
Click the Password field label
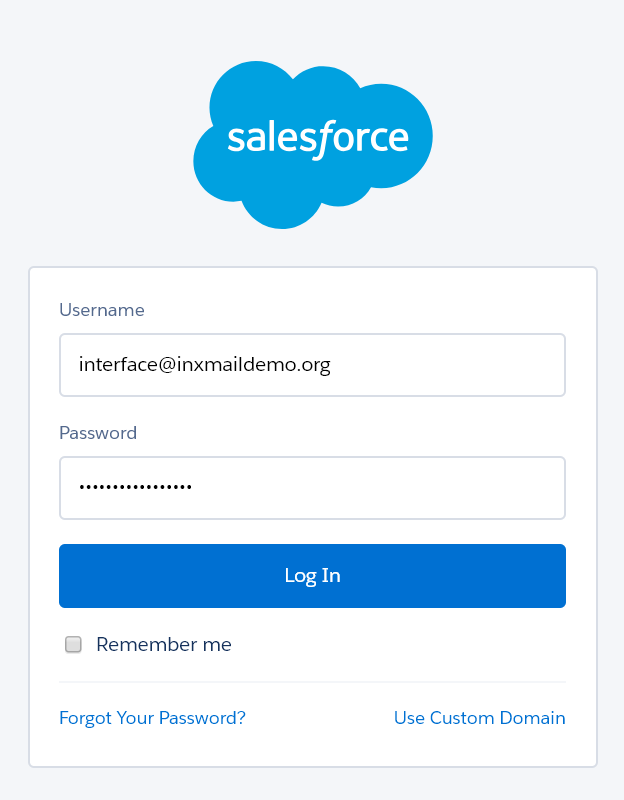pos(98,433)
